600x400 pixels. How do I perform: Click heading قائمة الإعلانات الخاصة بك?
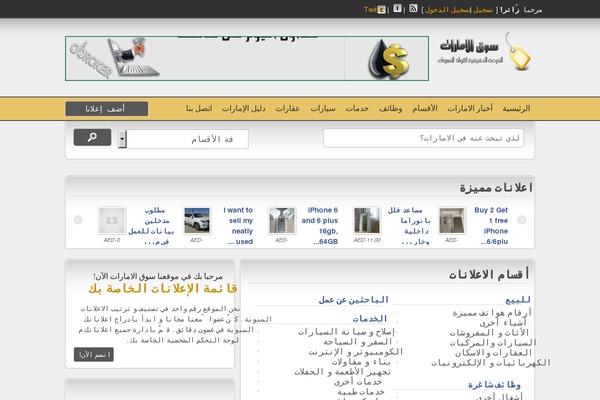[x=163, y=289]
